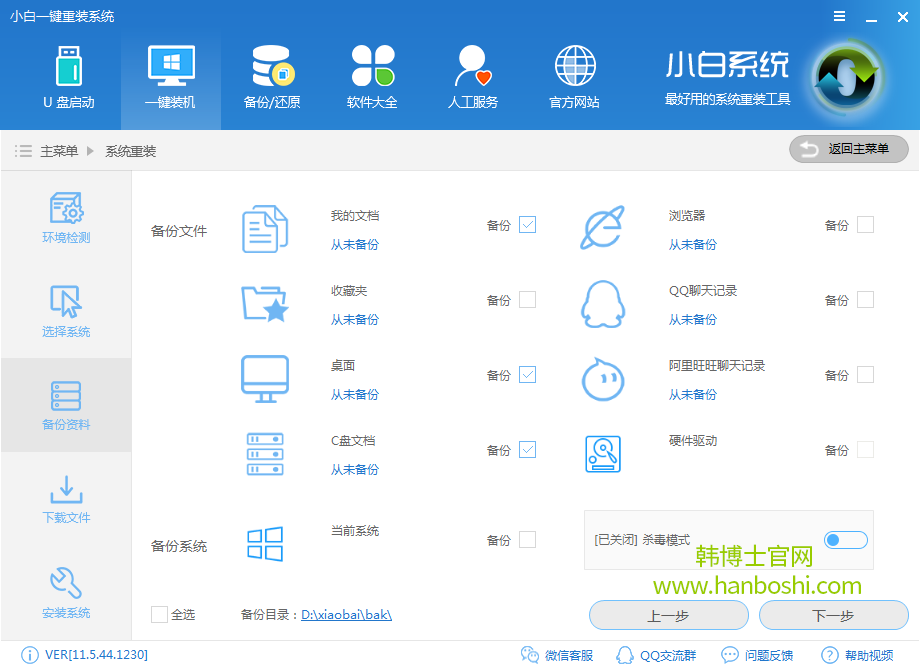Open backup directory link D:\xiaobai\bak\
Screen dimensions: 920x670
[347, 614]
